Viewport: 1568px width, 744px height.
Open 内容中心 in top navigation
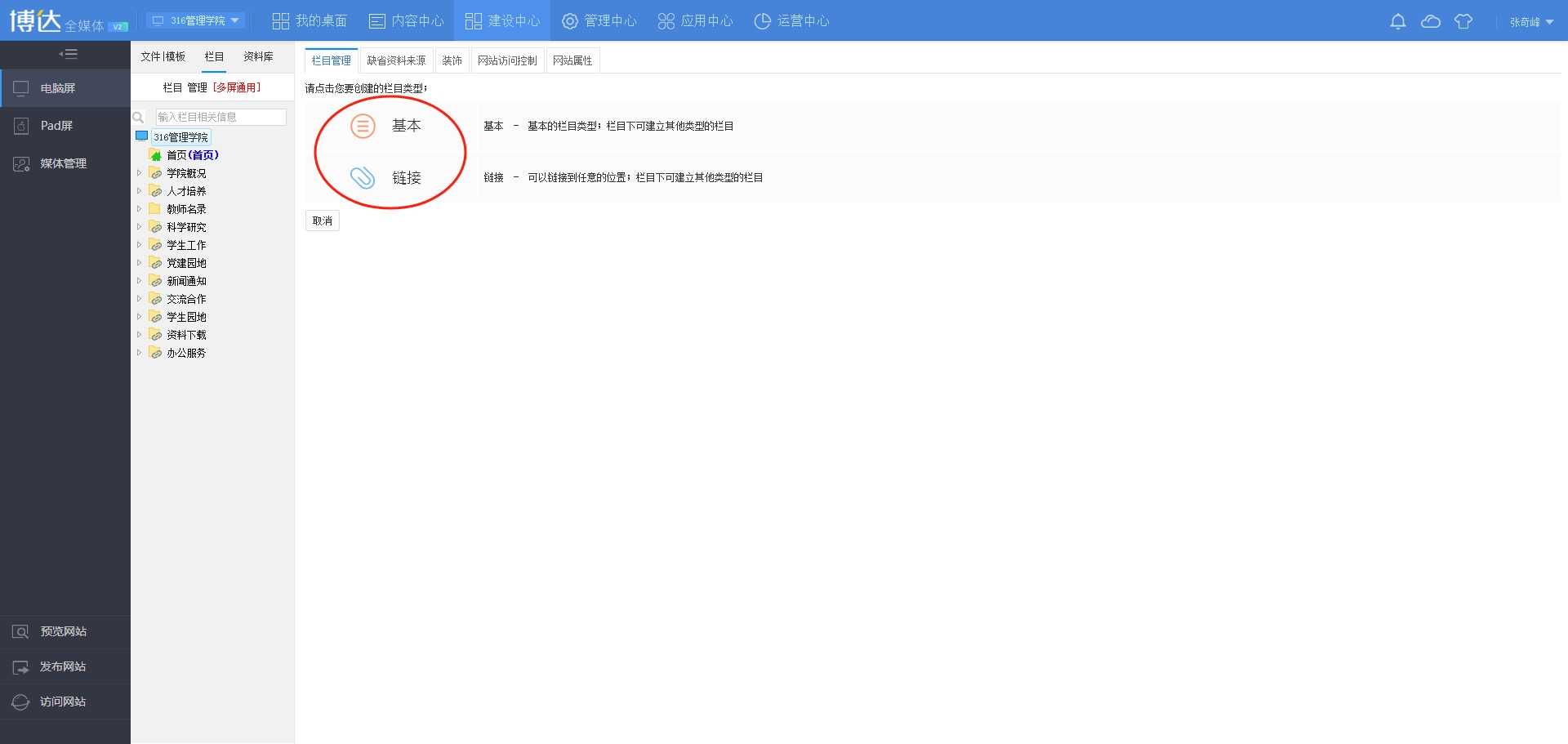[x=406, y=20]
